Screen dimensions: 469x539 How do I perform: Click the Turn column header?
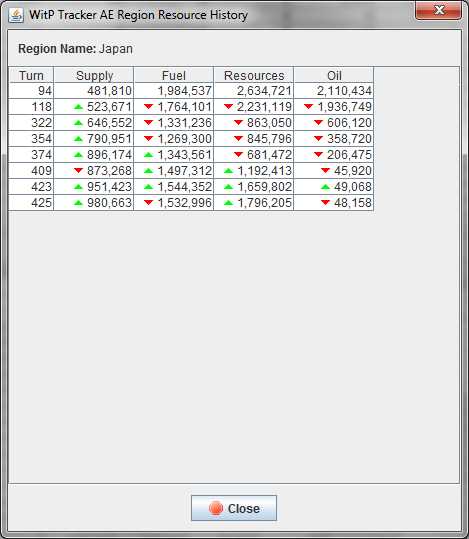pos(31,75)
